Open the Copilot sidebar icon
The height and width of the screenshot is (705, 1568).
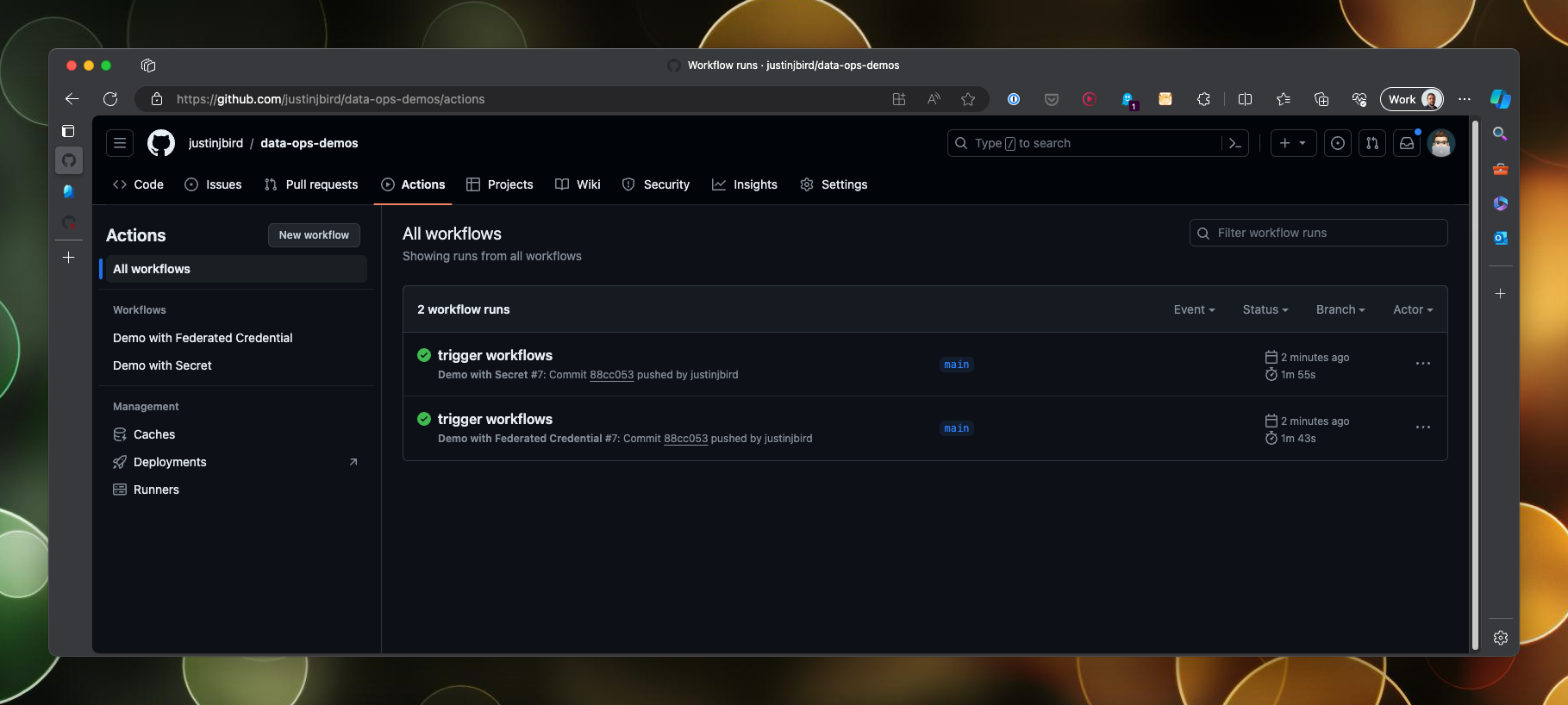click(1501, 99)
